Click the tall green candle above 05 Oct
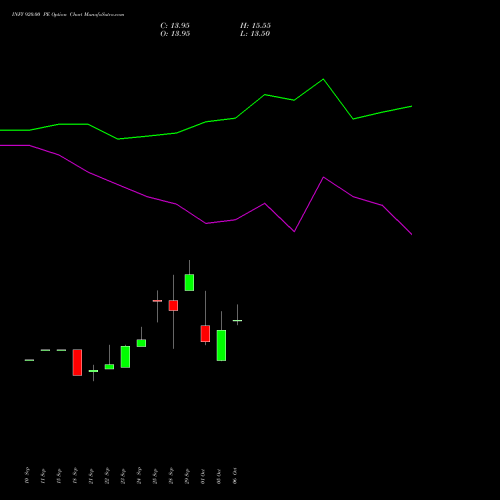Image resolution: width=500 pixels, height=500 pixels. tap(221, 345)
